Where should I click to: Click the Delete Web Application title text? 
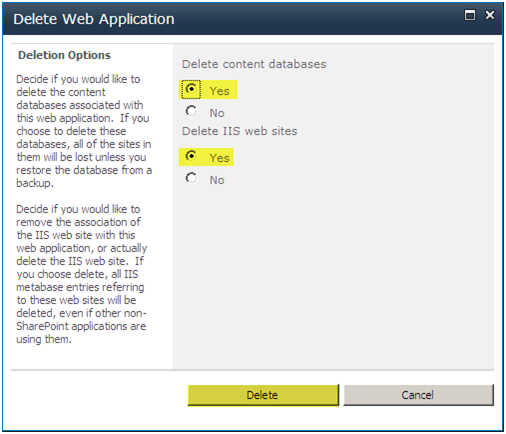click(x=94, y=19)
